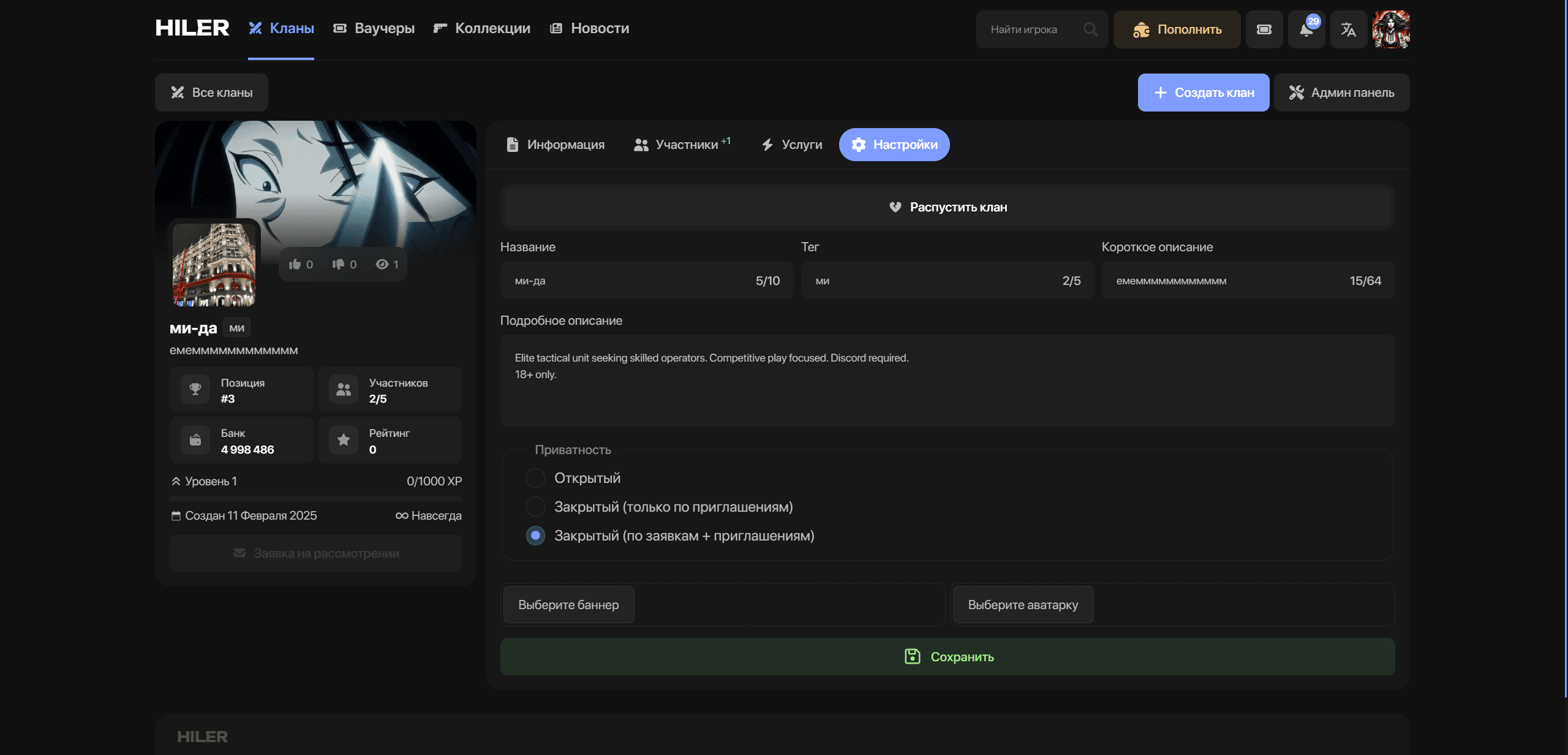Click the floppy disk icon on Сохранить

(913, 657)
